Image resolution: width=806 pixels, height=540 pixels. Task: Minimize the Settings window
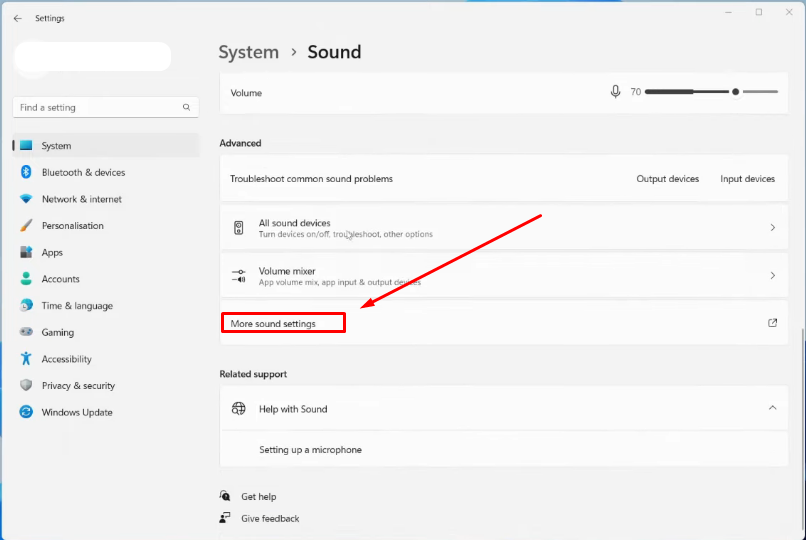click(728, 12)
